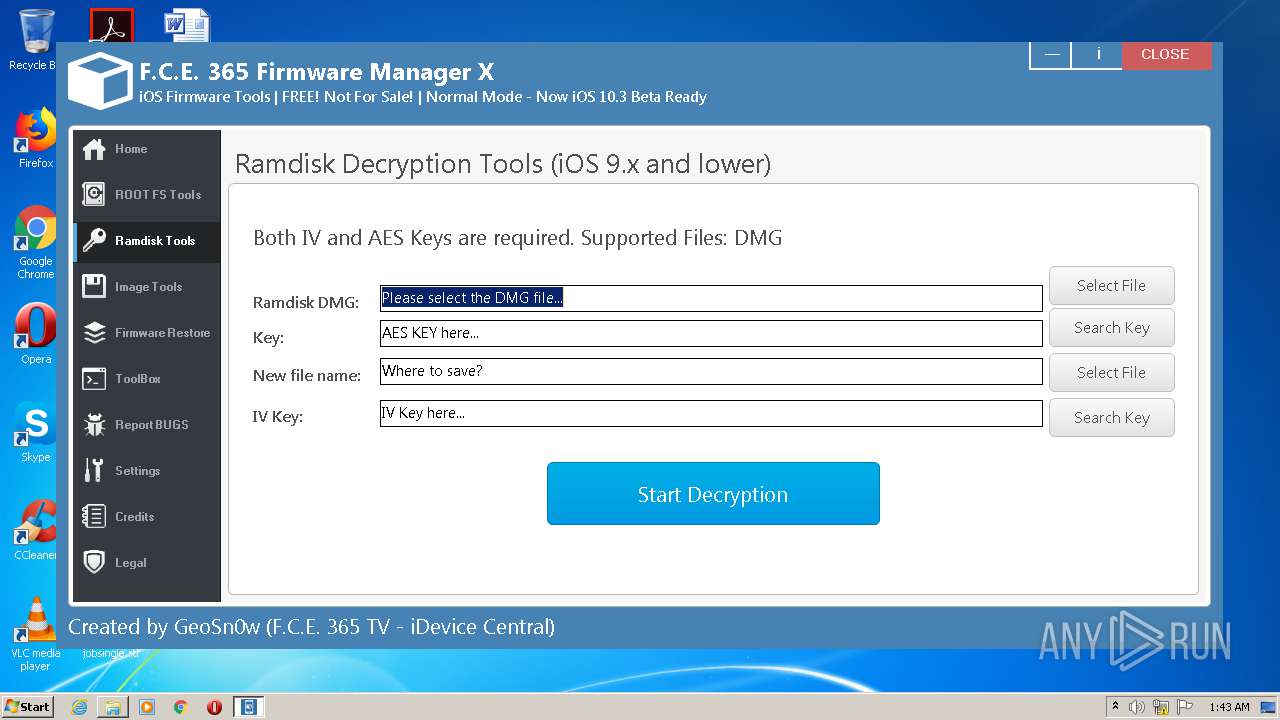Select the Opera desktop shortcut

click(x=36, y=333)
